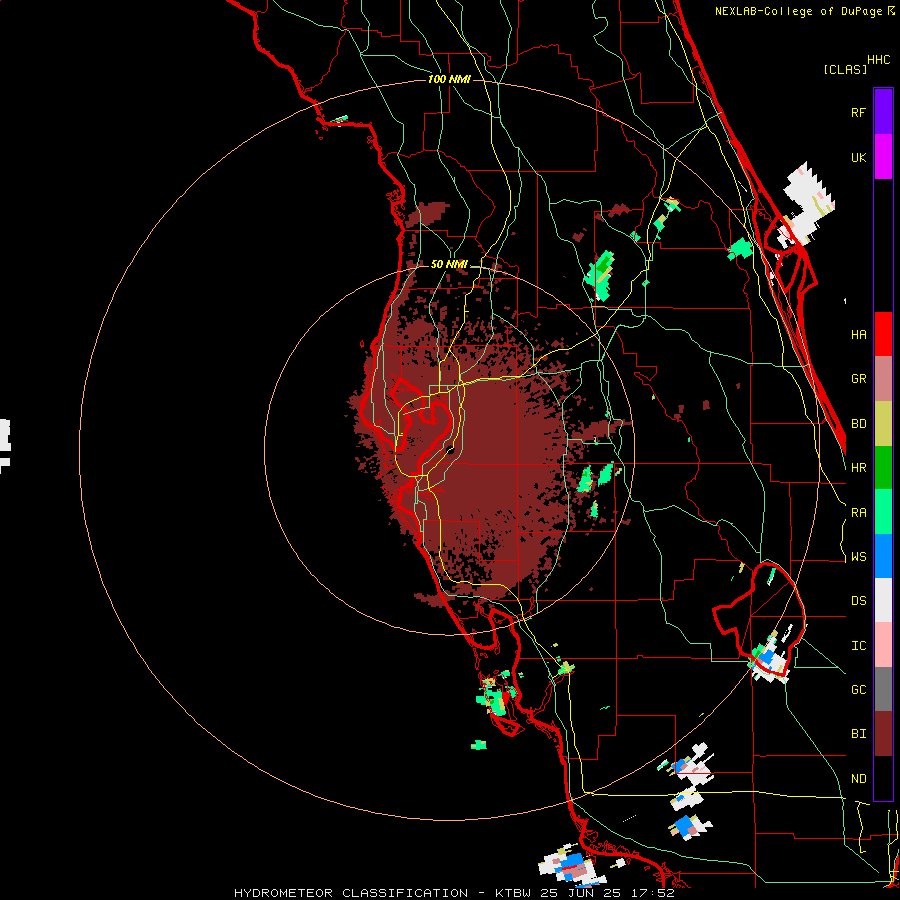Image resolution: width=900 pixels, height=900 pixels.
Task: Click the '[CLAS]' legend header
Action: (x=845, y=69)
